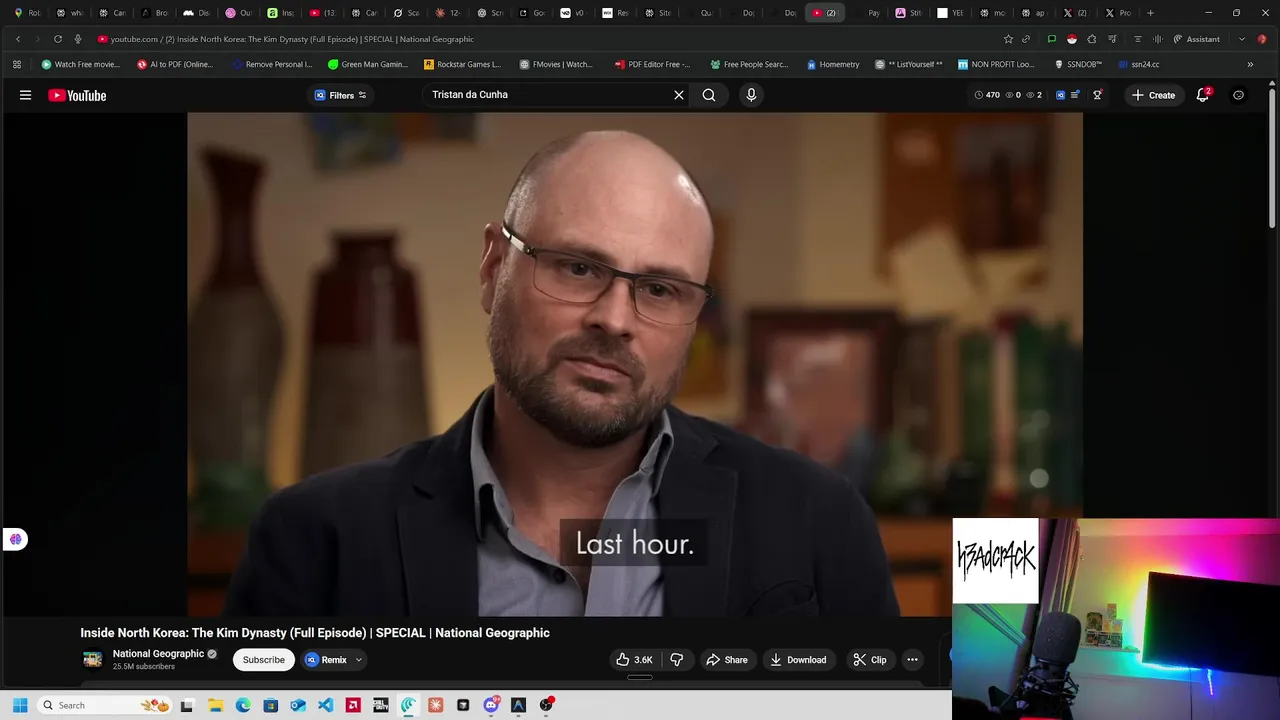Open a new browser tab
1280x720 pixels.
(x=1150, y=13)
